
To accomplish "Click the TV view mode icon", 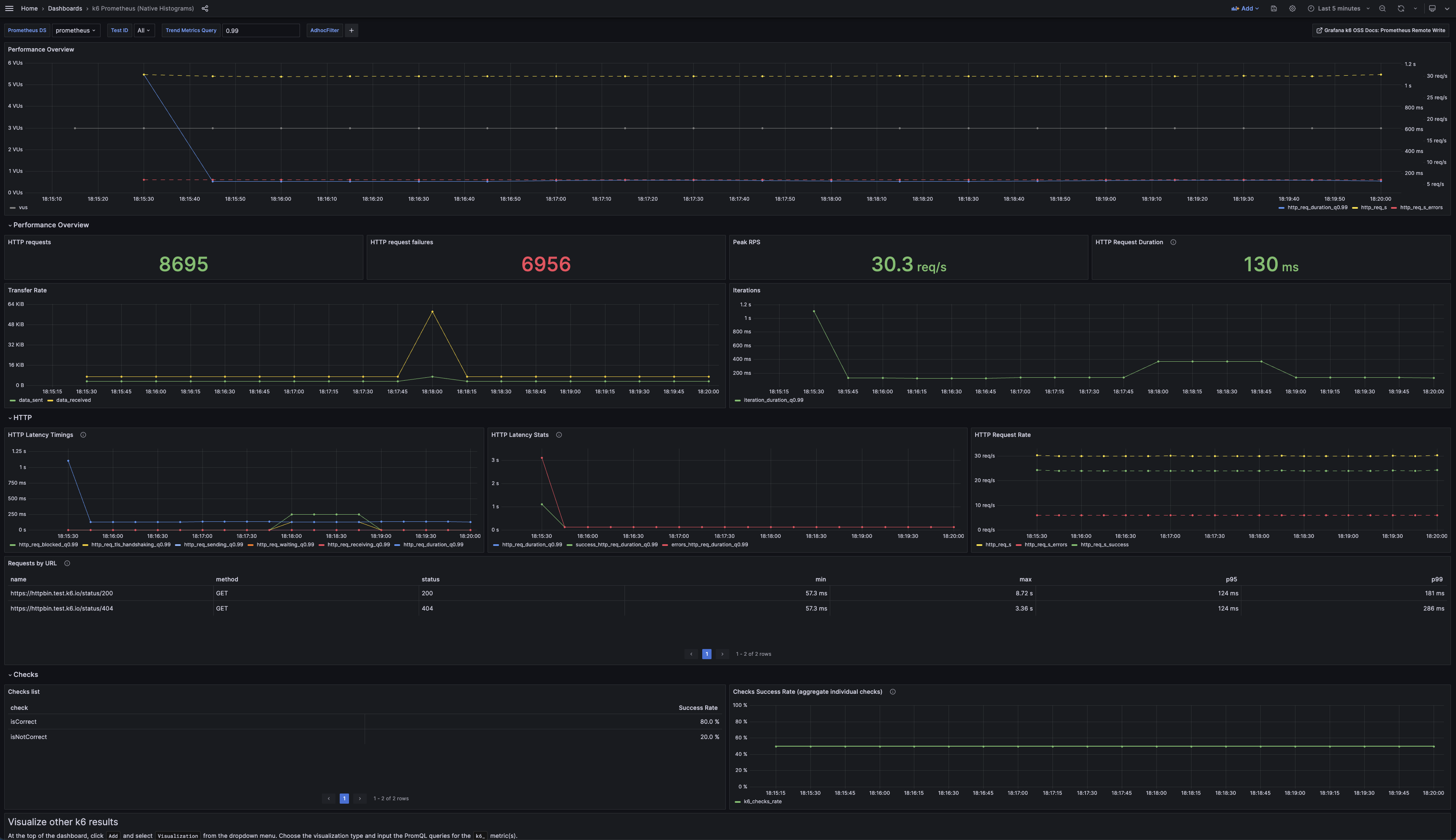I will (x=1432, y=8).
